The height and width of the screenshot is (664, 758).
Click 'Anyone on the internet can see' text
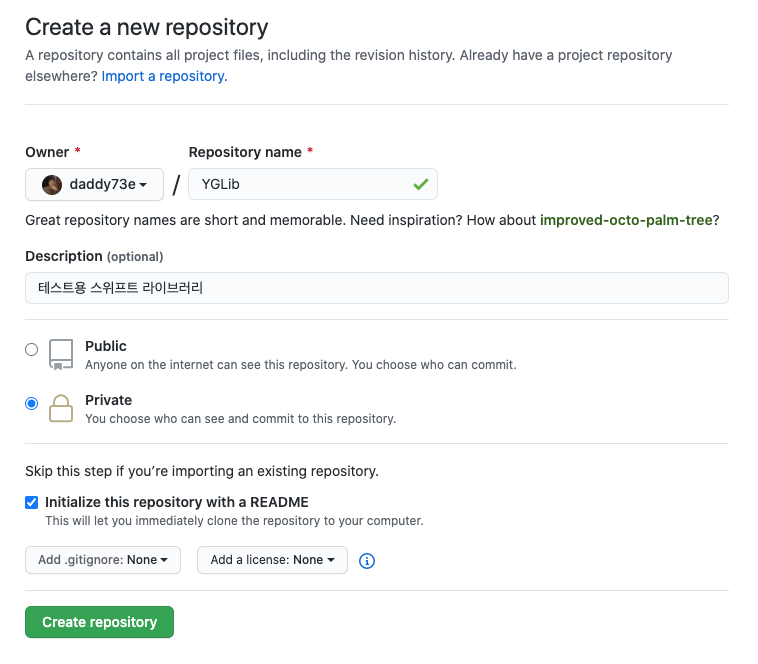(x=301, y=365)
